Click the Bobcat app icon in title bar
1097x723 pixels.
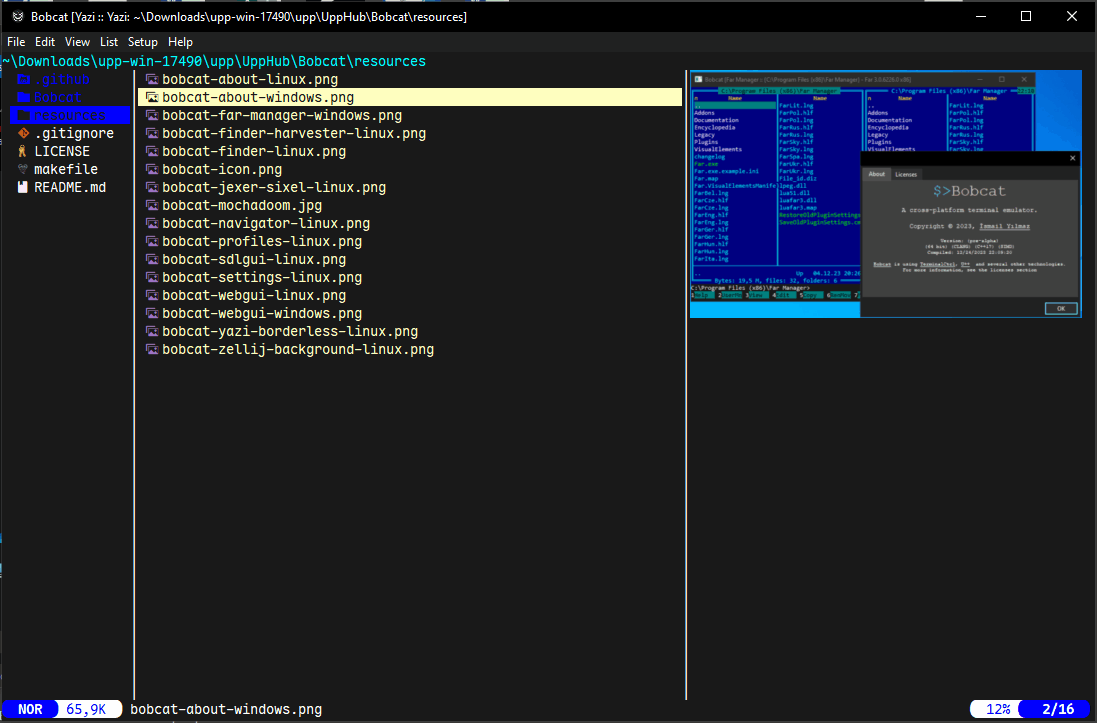(x=18, y=17)
